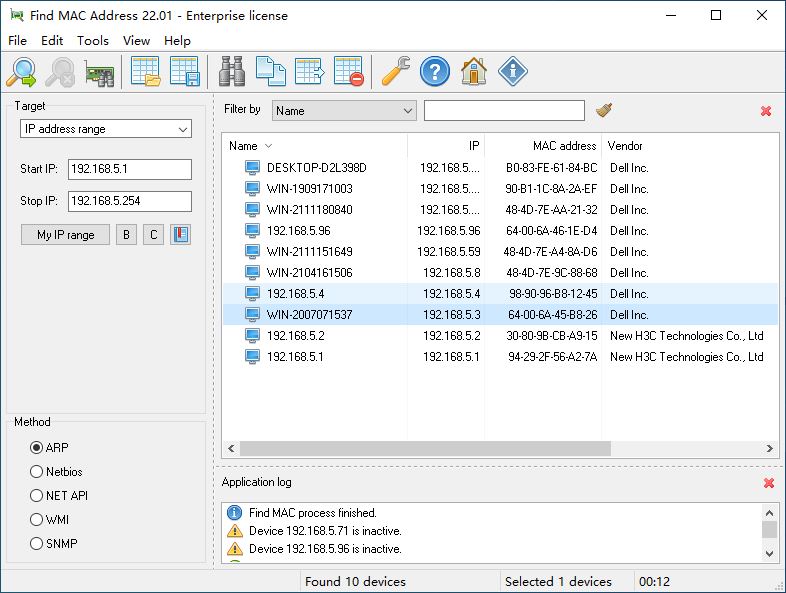
Task: Select the Netbios method radio button
Action: coord(36,472)
